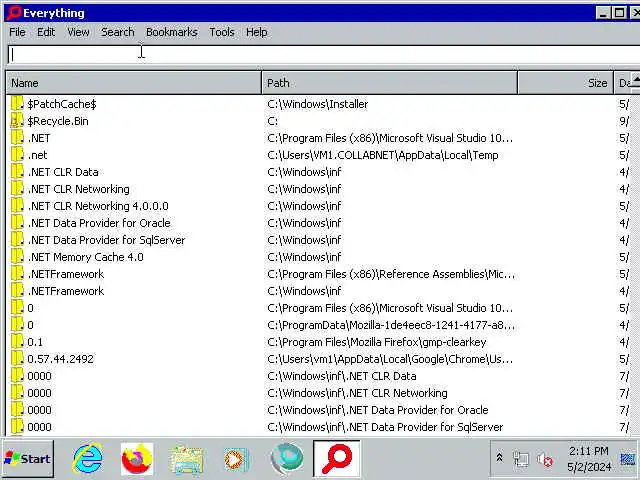
Task: Click the scroll up arrow of results list
Action: tap(636, 79)
